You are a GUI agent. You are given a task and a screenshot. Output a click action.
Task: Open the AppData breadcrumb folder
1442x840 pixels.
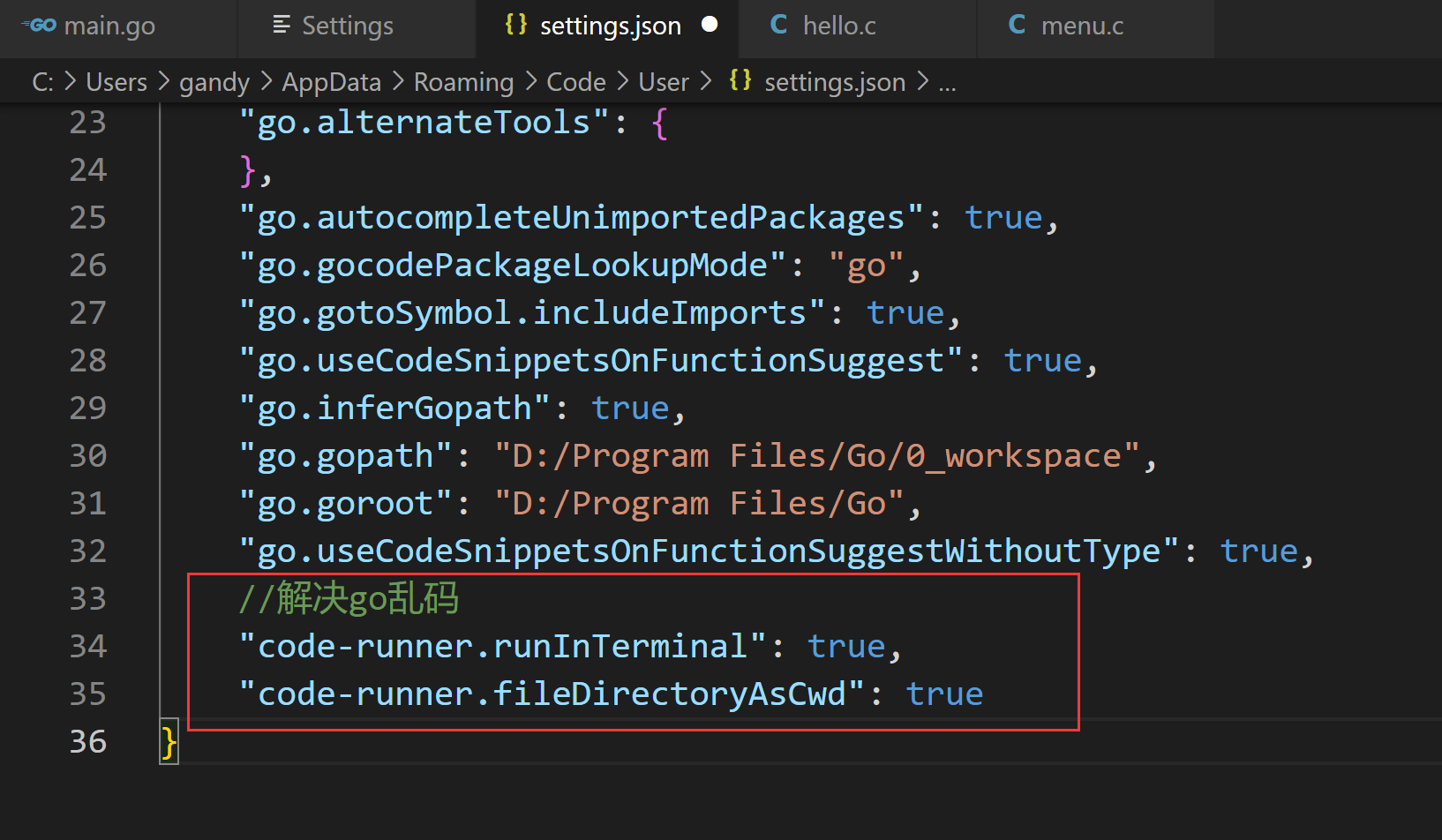331,82
